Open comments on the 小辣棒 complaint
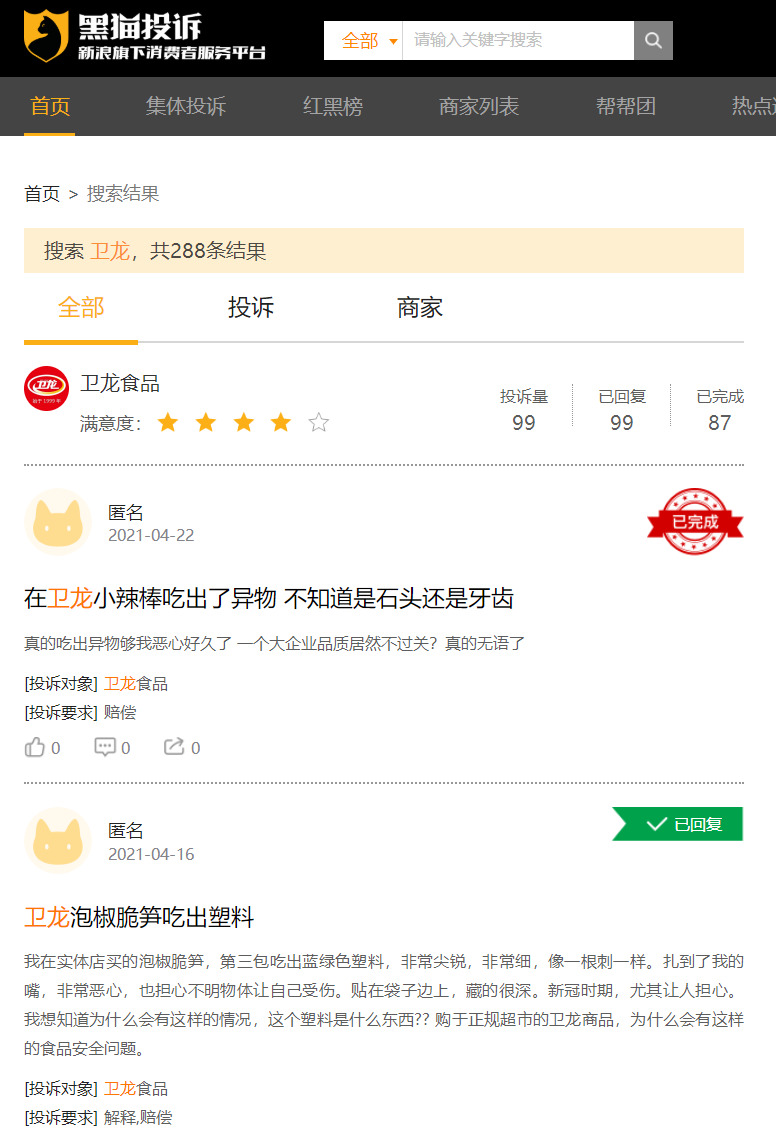776x1137 pixels. click(x=106, y=747)
